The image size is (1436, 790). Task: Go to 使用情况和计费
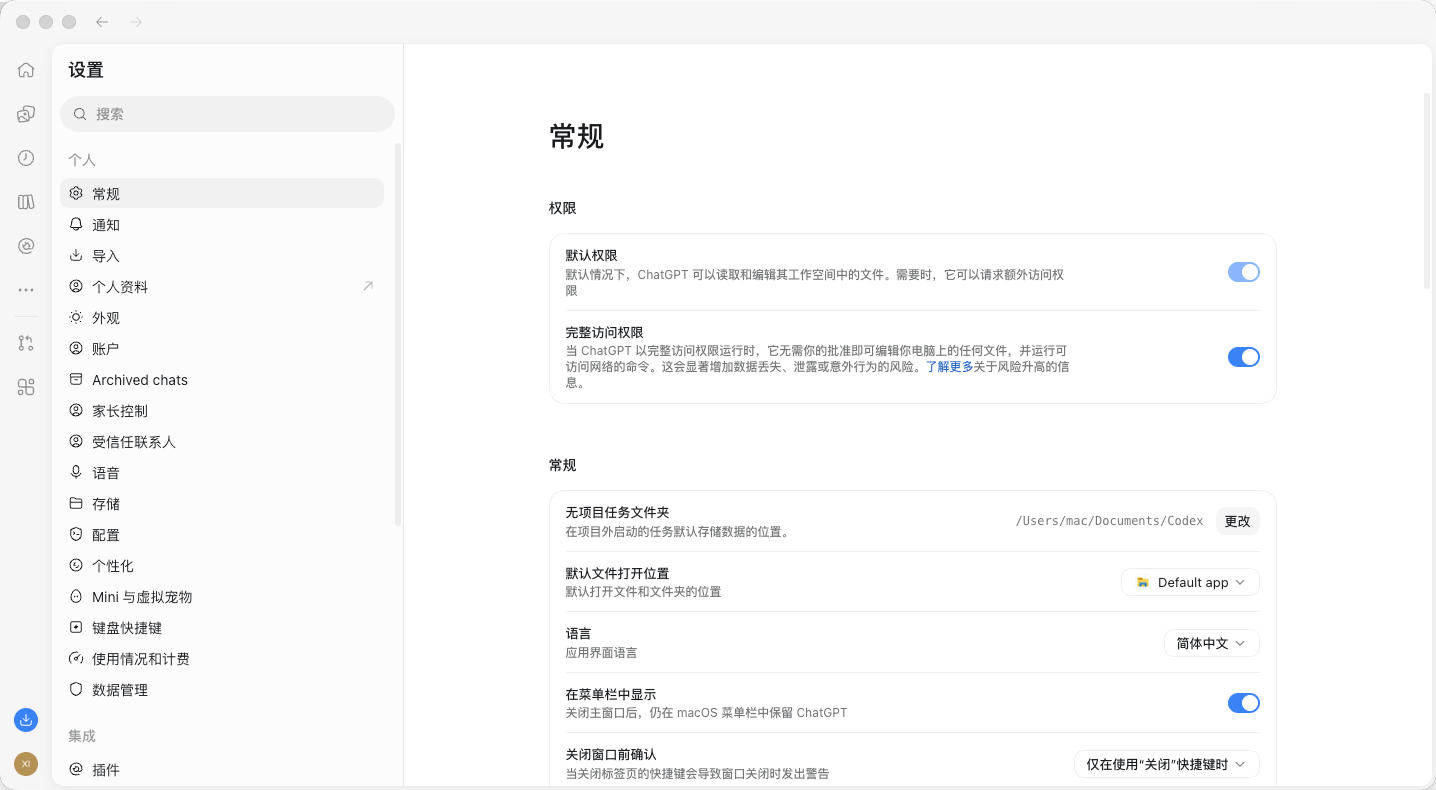coord(222,659)
